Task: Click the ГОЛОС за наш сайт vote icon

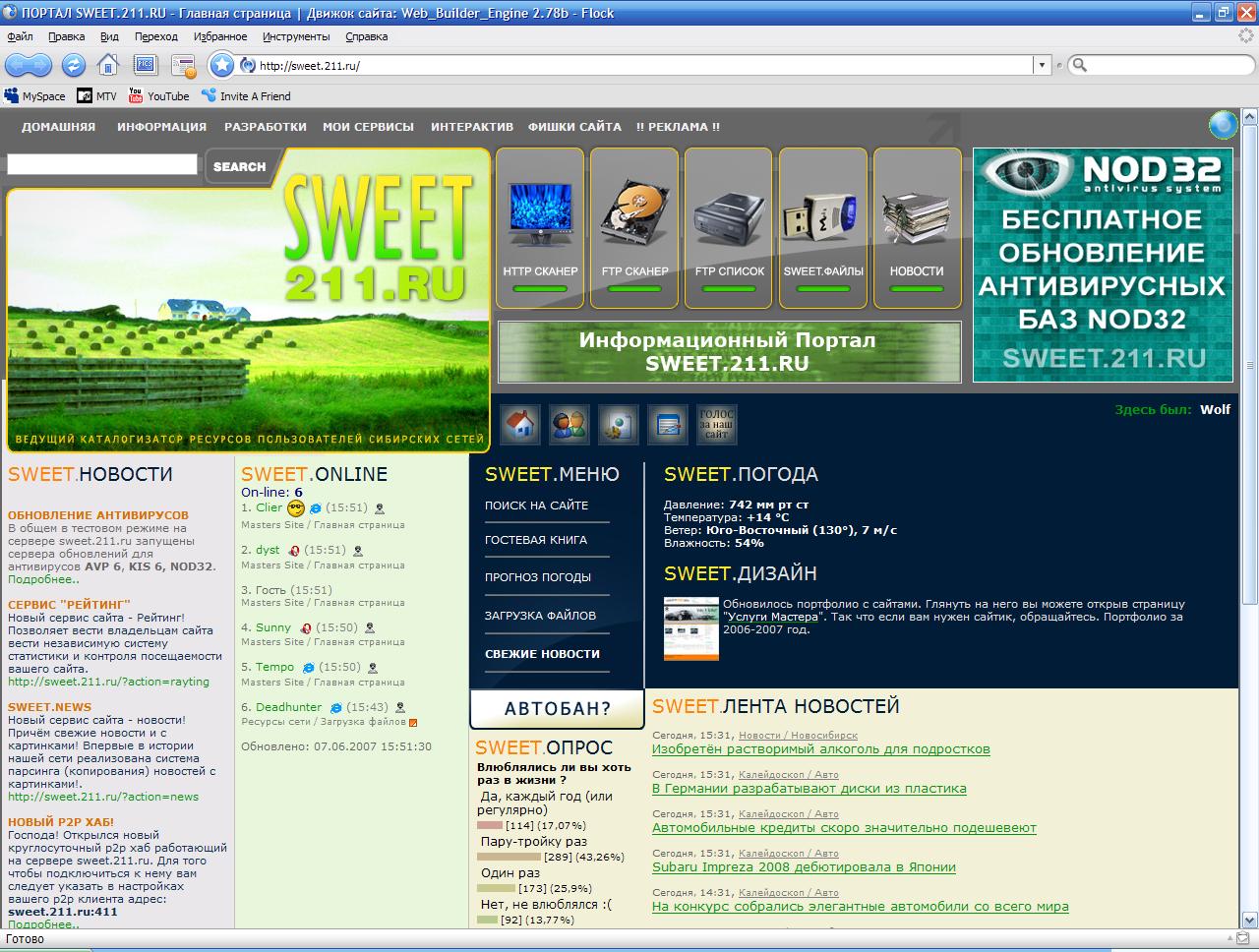Action: 716,425
